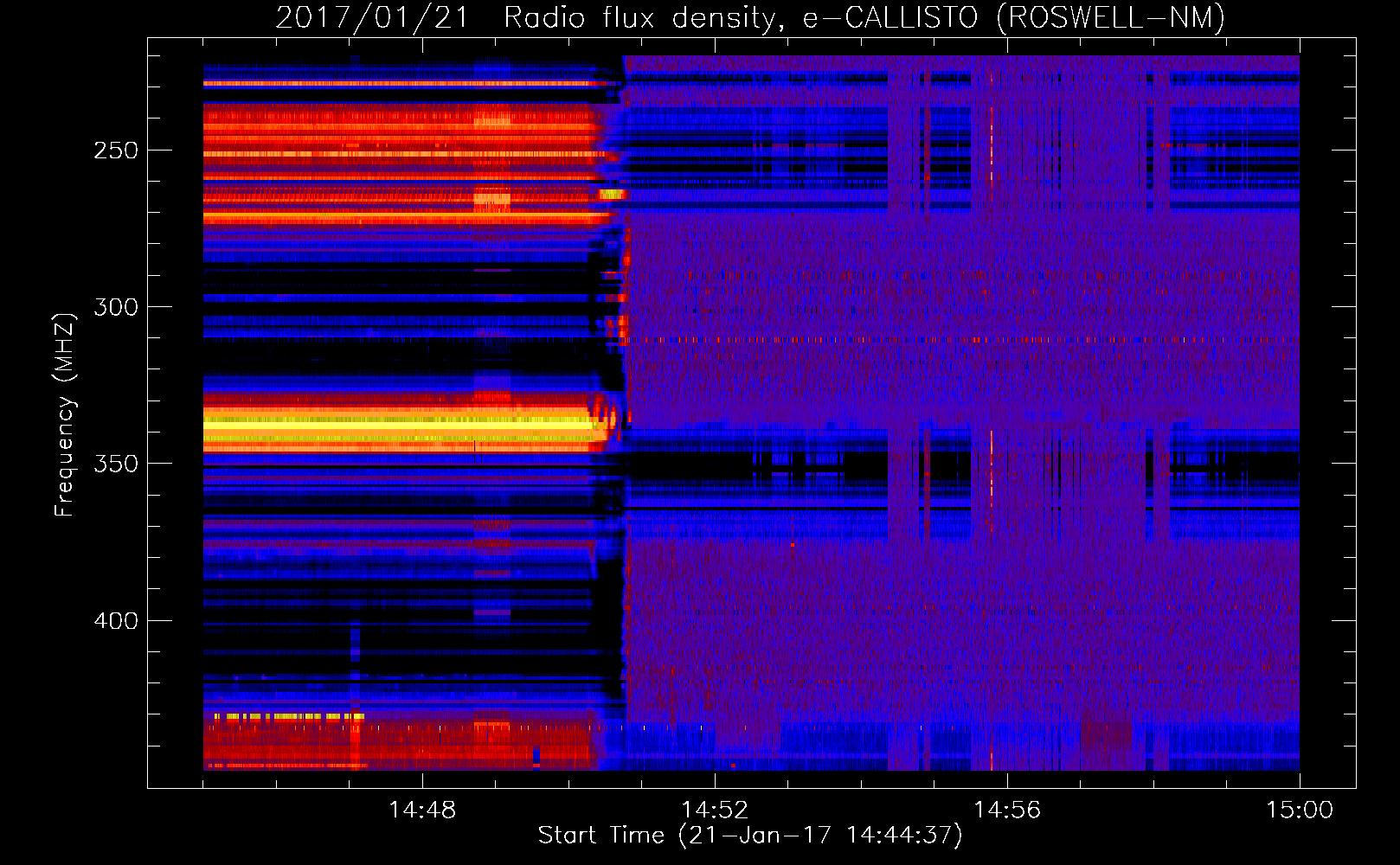This screenshot has width=1400, height=865.
Task: Click the "400" frequency tick label
Action: tap(115, 621)
